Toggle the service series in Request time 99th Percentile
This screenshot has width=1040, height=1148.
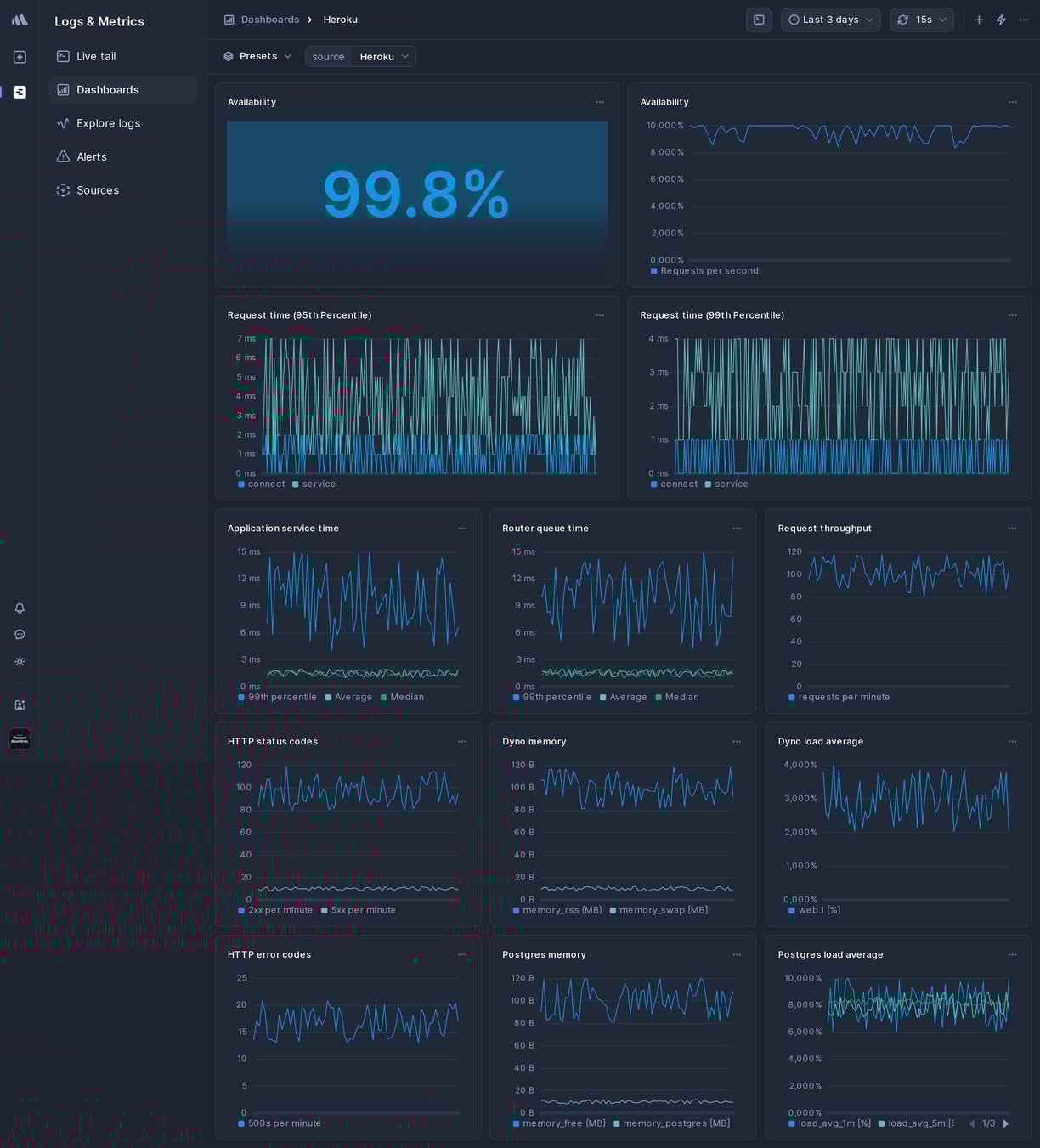(726, 484)
